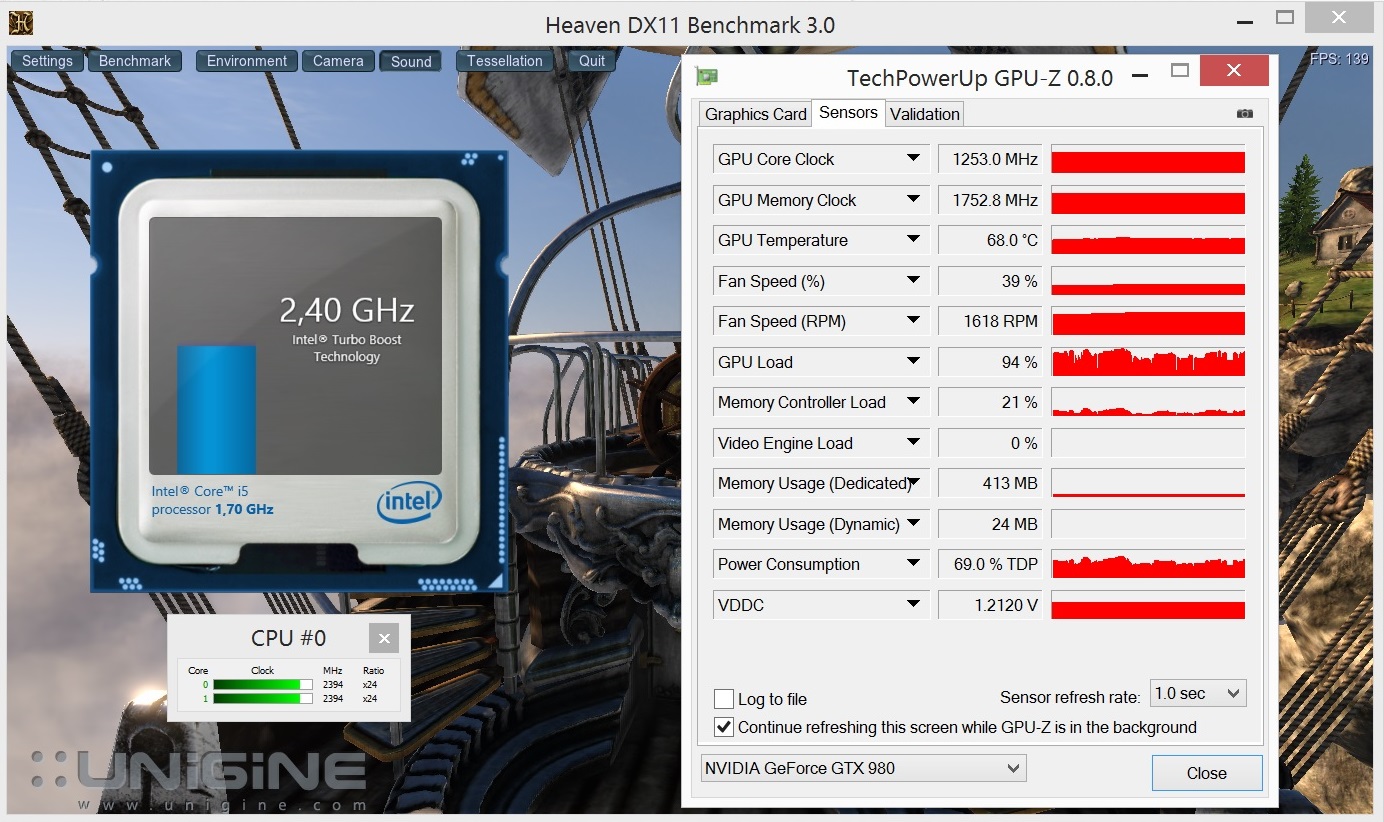The width and height of the screenshot is (1384, 822).
Task: Click the Core 1 clock bar
Action: [263, 698]
